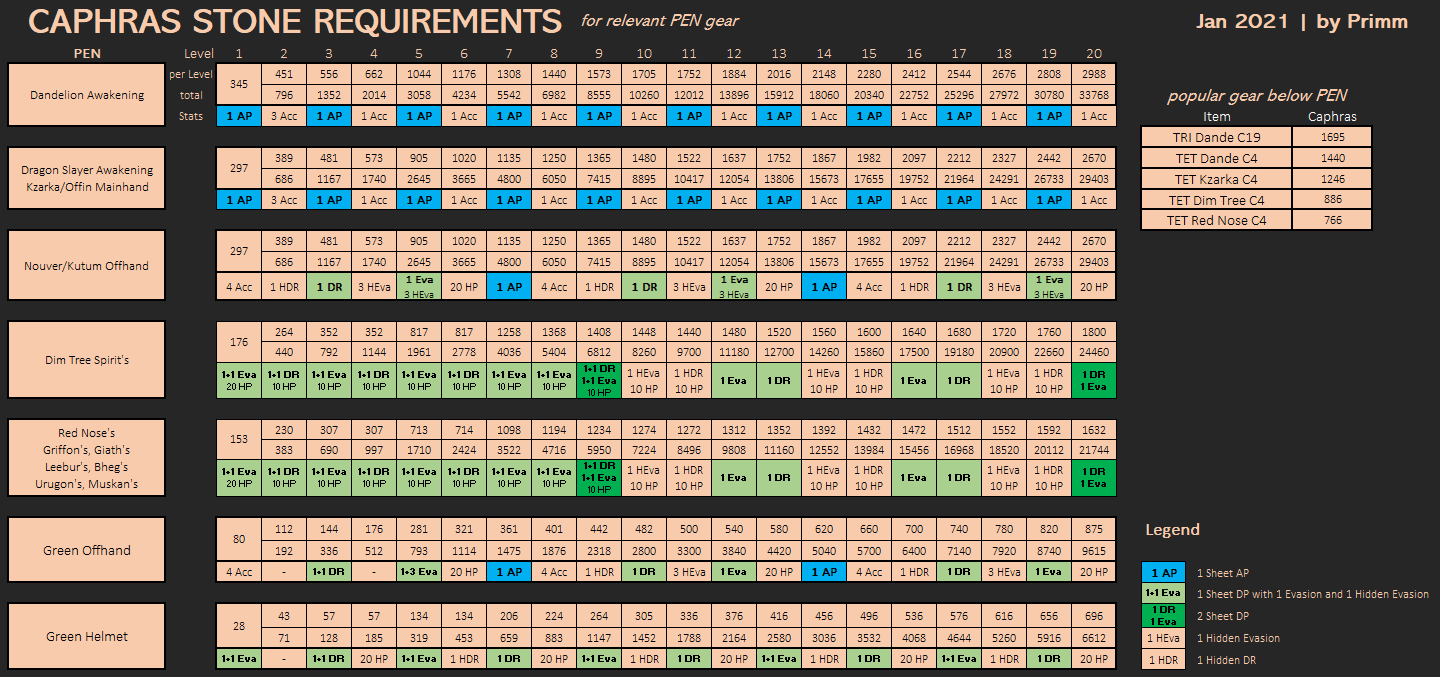1440x677 pixels.
Task: Select Dim Tree per-level cell 1800
Action: pyautogui.click(x=1093, y=332)
